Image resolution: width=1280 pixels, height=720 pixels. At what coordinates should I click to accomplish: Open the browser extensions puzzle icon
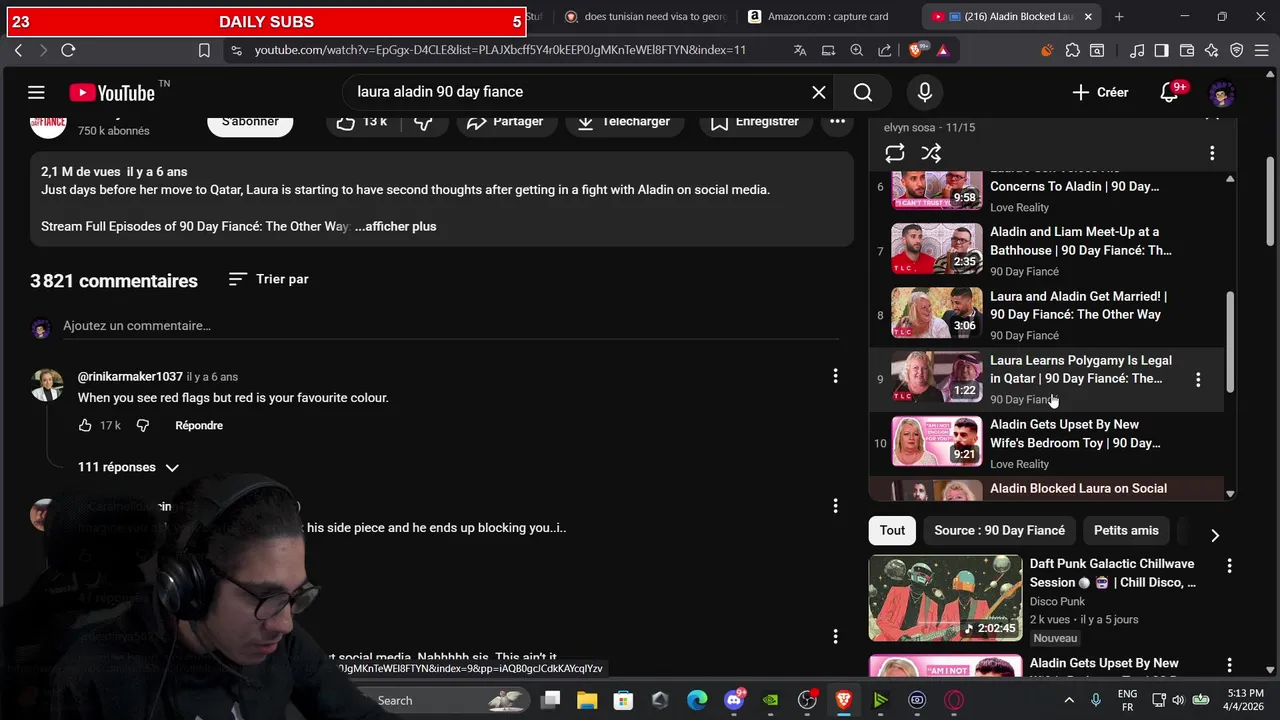point(1072,50)
